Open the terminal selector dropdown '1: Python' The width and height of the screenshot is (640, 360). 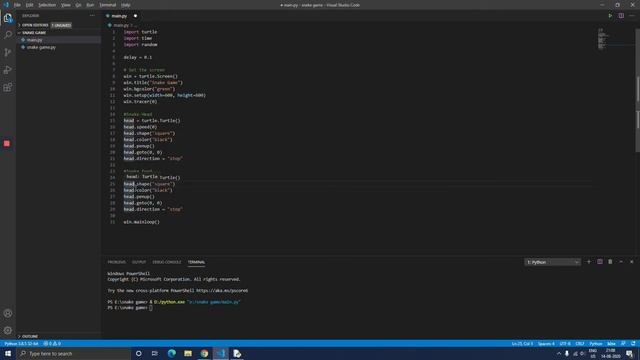click(552, 262)
